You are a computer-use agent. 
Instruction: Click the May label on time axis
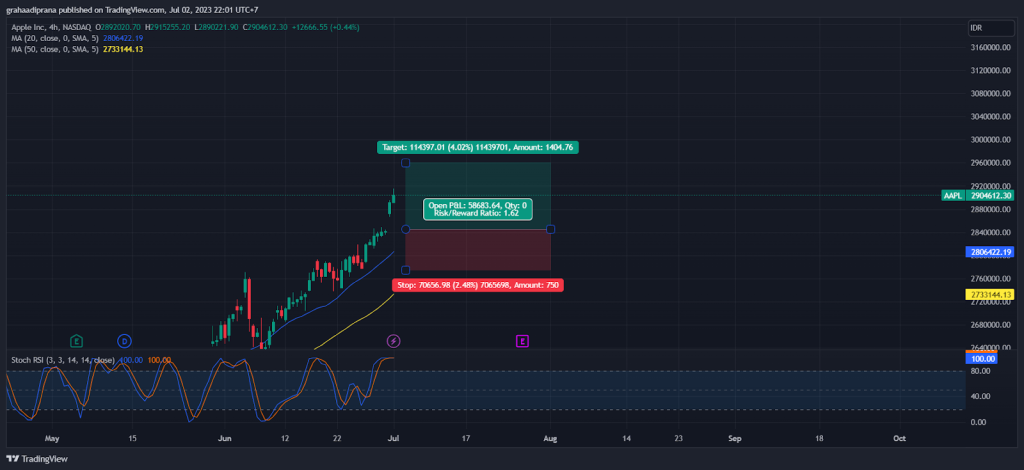point(52,438)
